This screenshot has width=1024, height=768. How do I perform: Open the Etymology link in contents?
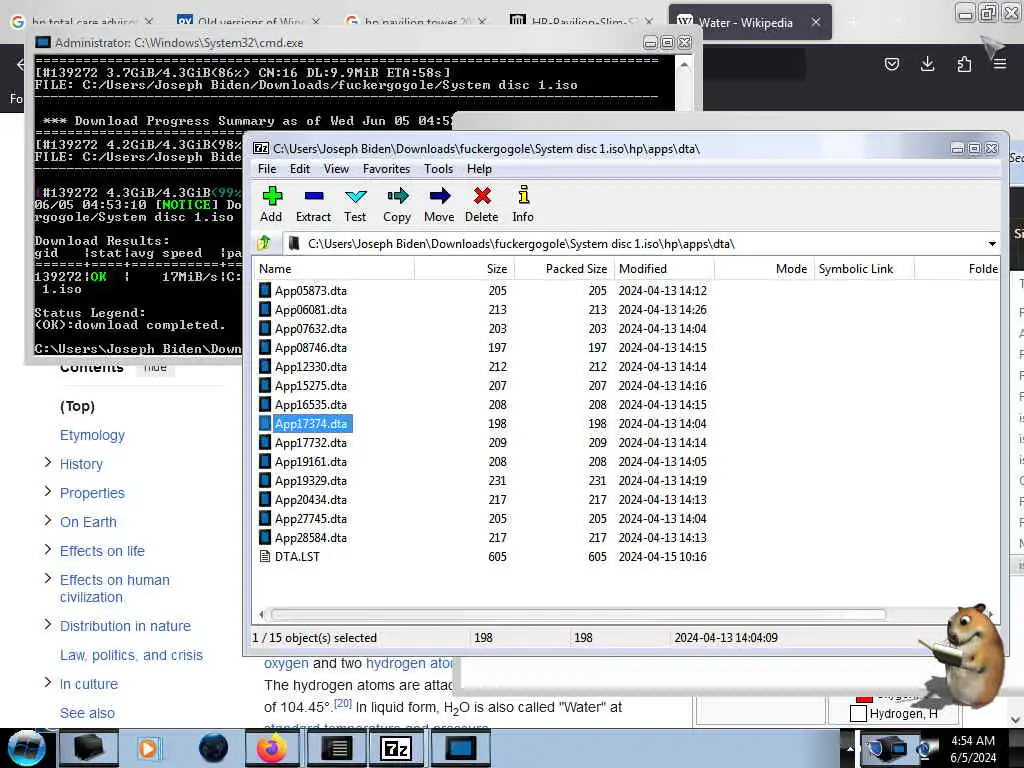pyautogui.click(x=92, y=436)
